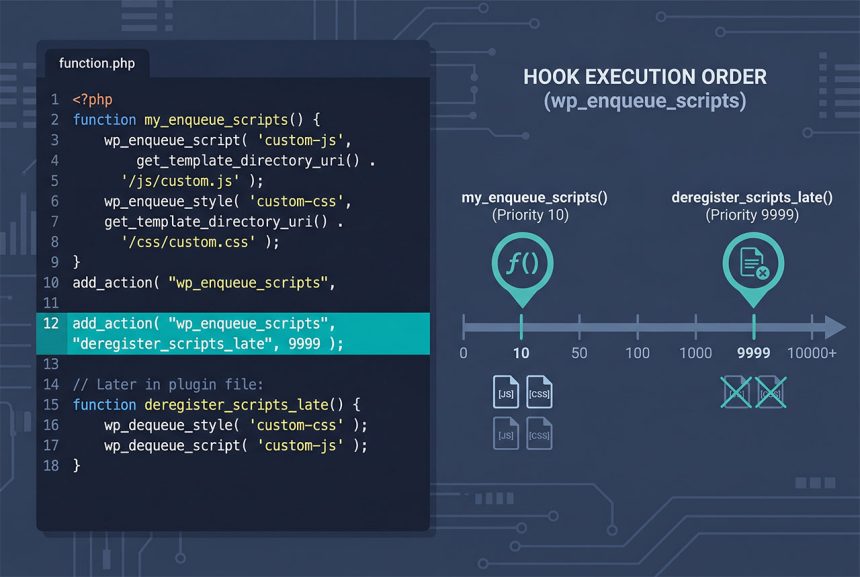Image resolution: width=860 pixels, height=577 pixels.
Task: Click the <?php opening tag
Action: (x=92, y=99)
